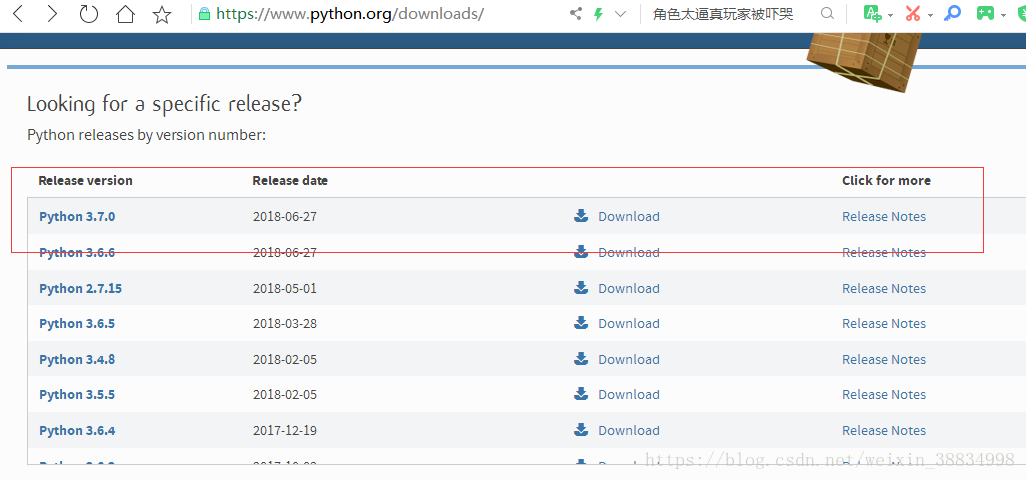Open the Python 3.6.4 release link
1026x480 pixels.
click(77, 431)
